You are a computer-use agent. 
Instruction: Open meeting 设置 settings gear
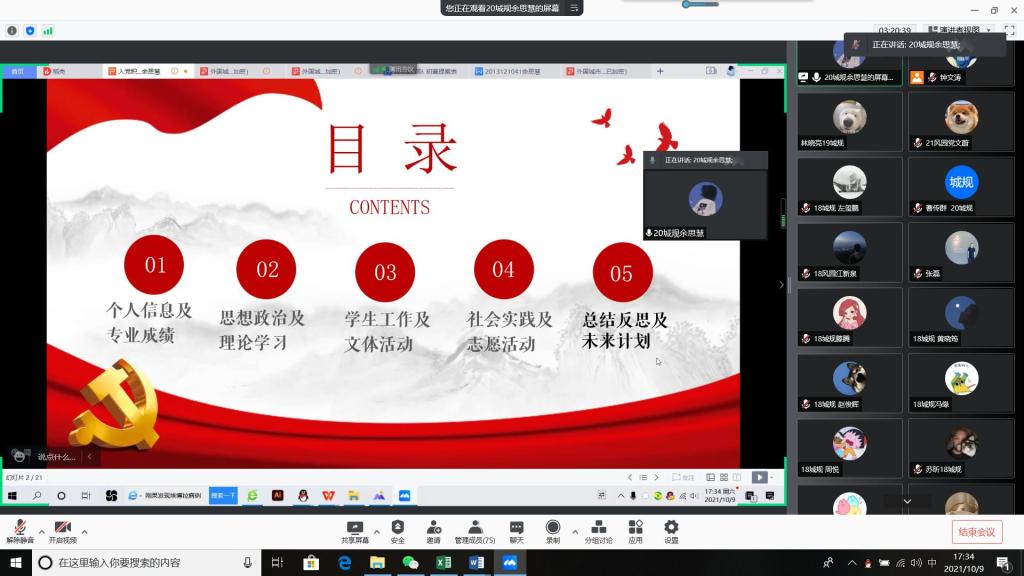coord(671,530)
